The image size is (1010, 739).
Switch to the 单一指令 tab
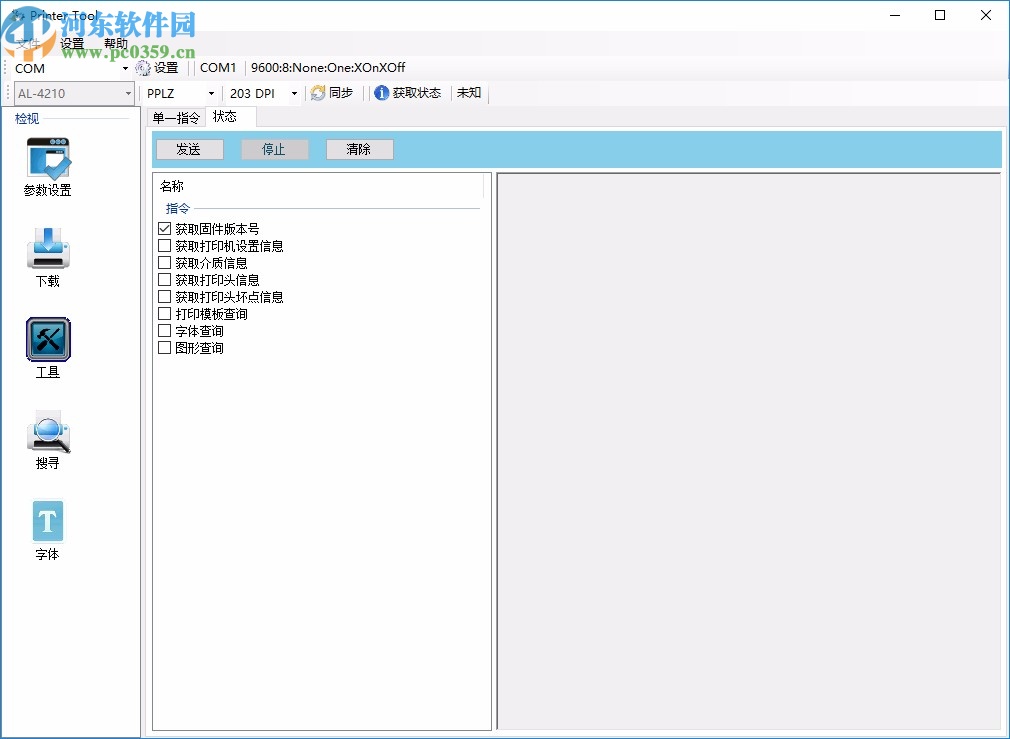pyautogui.click(x=176, y=116)
